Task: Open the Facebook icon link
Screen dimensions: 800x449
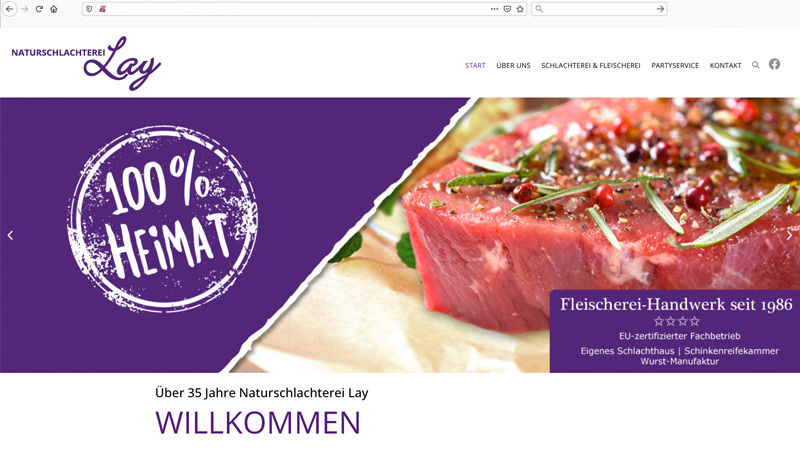Action: [x=774, y=64]
